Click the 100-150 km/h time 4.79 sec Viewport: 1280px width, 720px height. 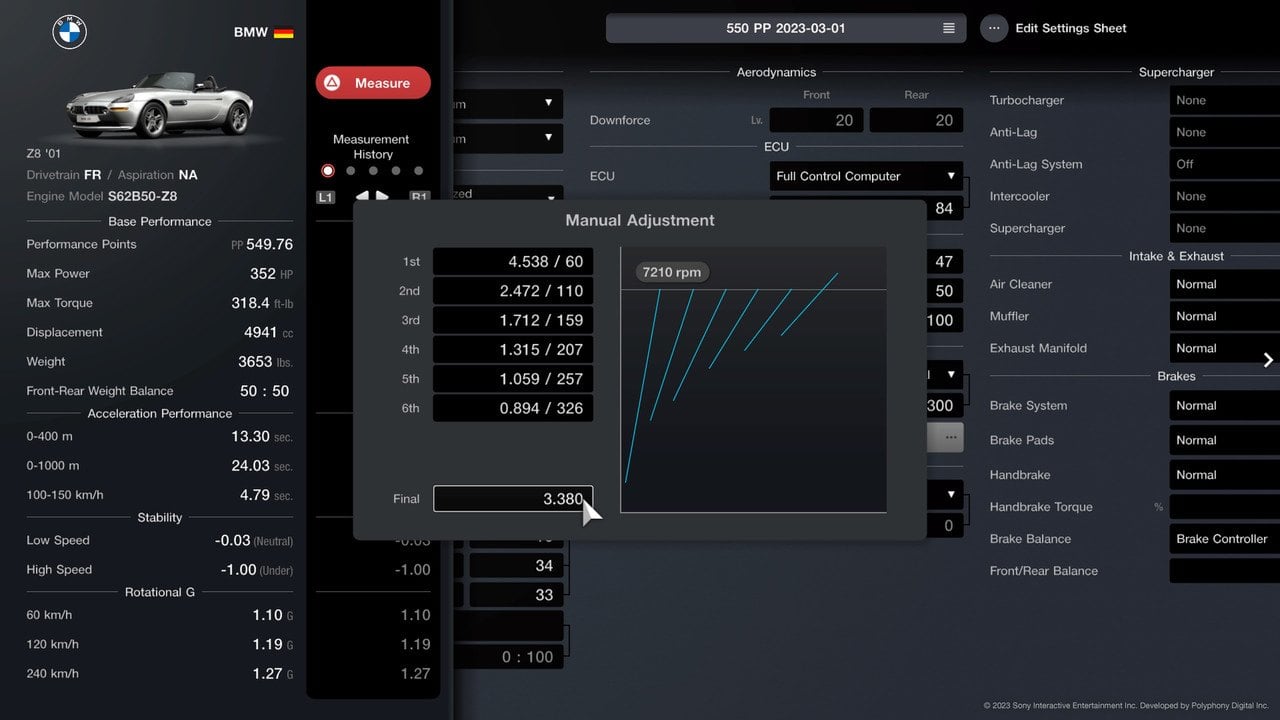tap(266, 495)
